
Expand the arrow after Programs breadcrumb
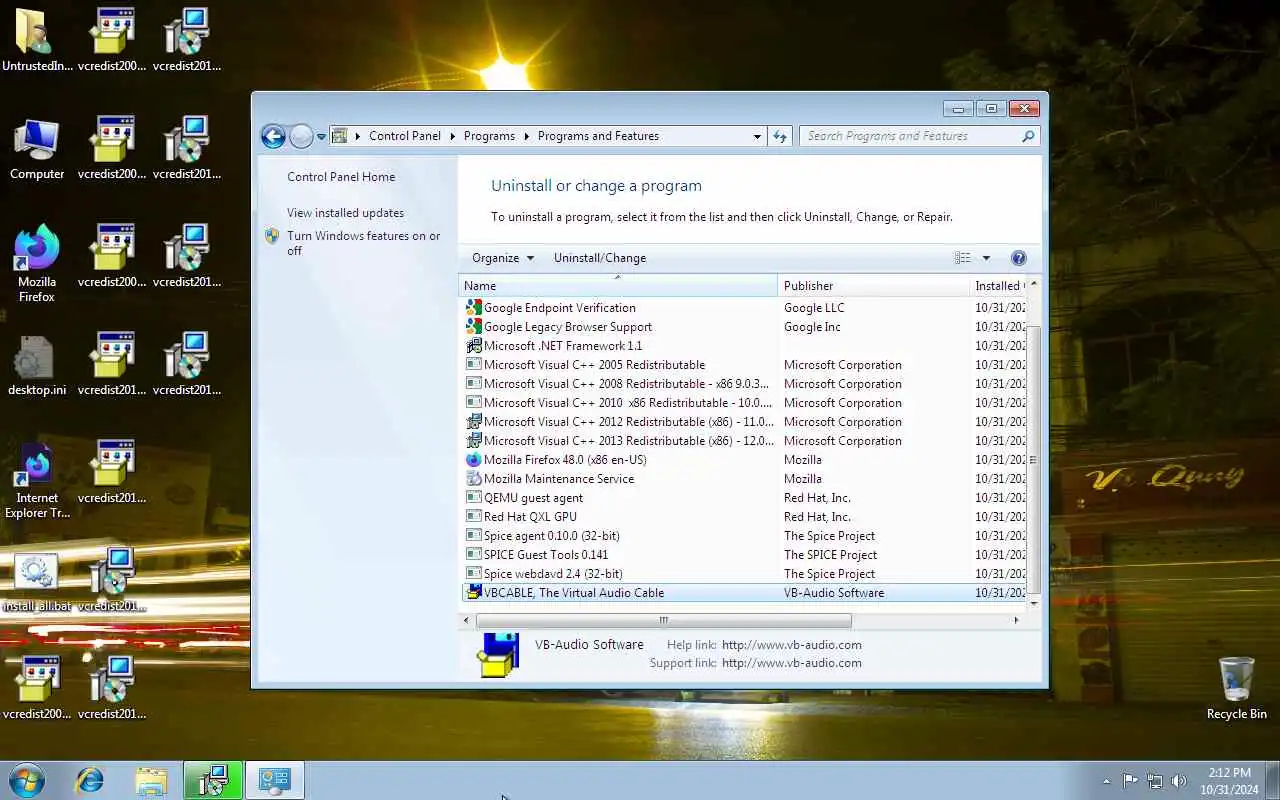527,136
